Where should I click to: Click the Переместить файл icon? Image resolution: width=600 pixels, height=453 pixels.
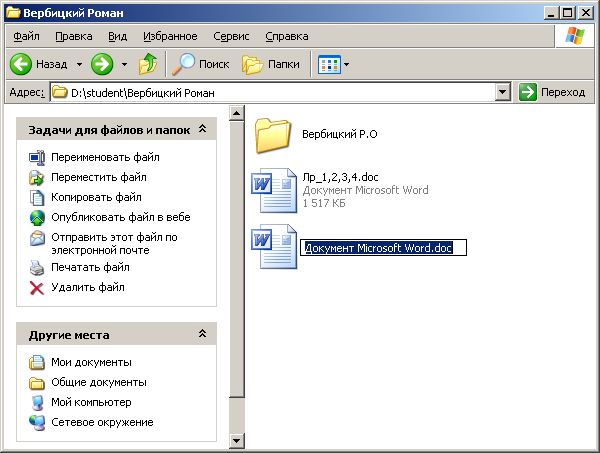pos(37,177)
